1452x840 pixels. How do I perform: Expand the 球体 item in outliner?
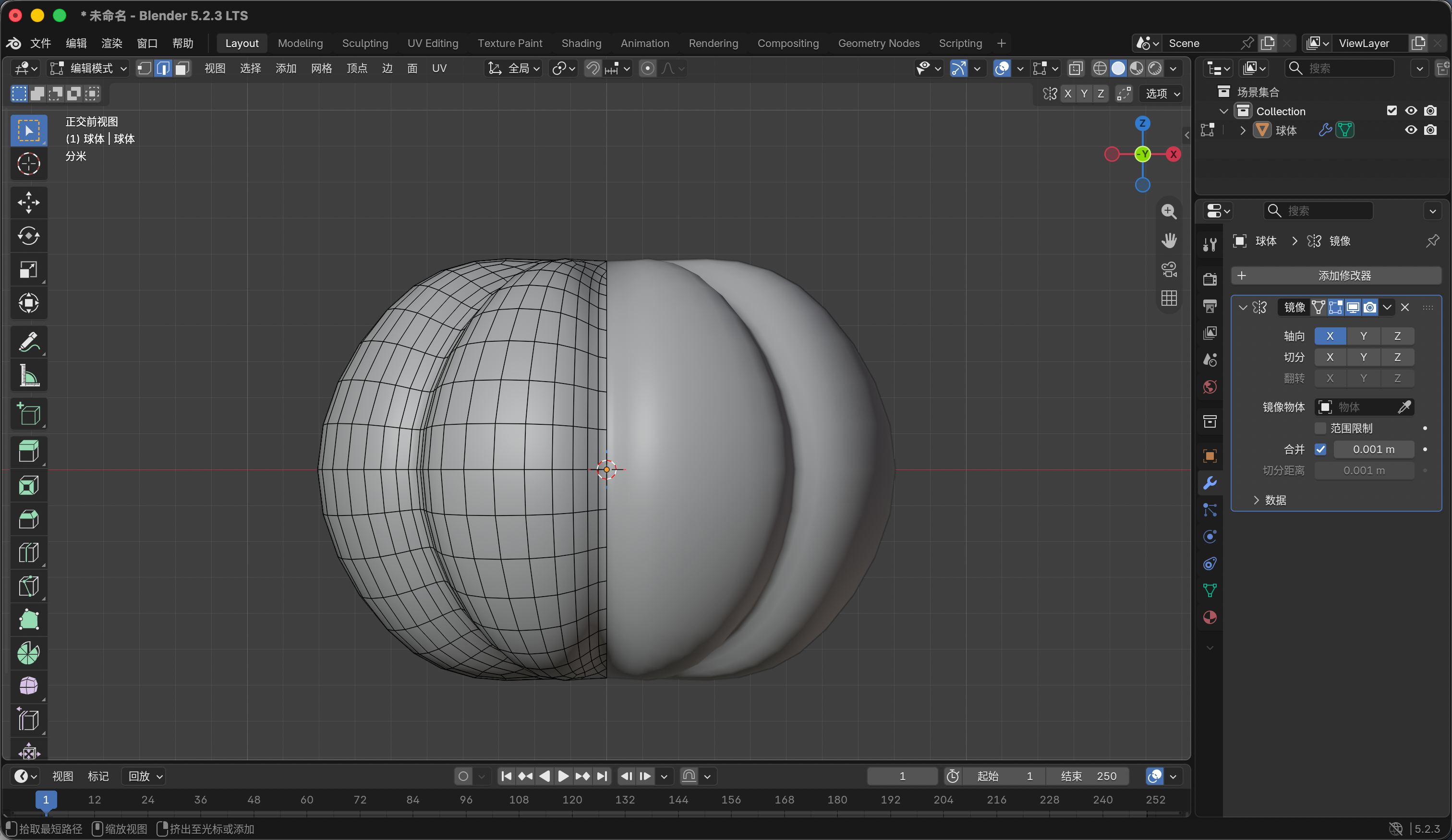(1243, 130)
